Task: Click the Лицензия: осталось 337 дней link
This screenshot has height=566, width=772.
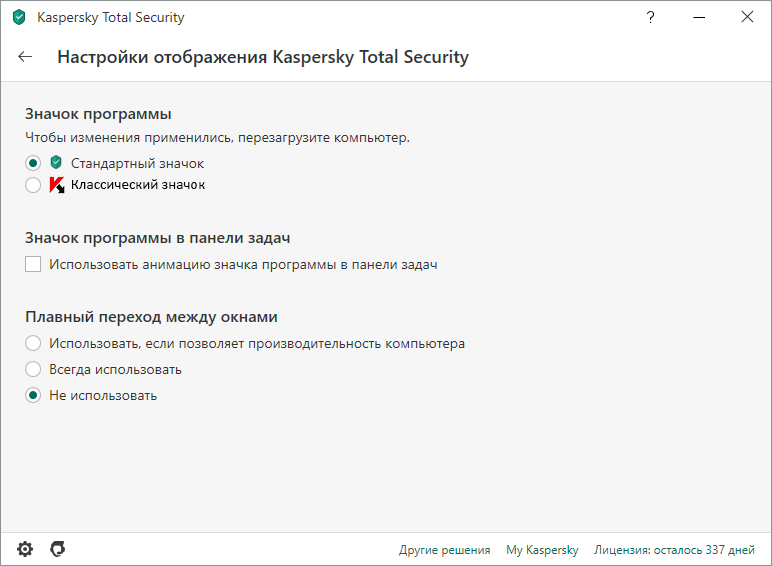Action: pos(674,550)
